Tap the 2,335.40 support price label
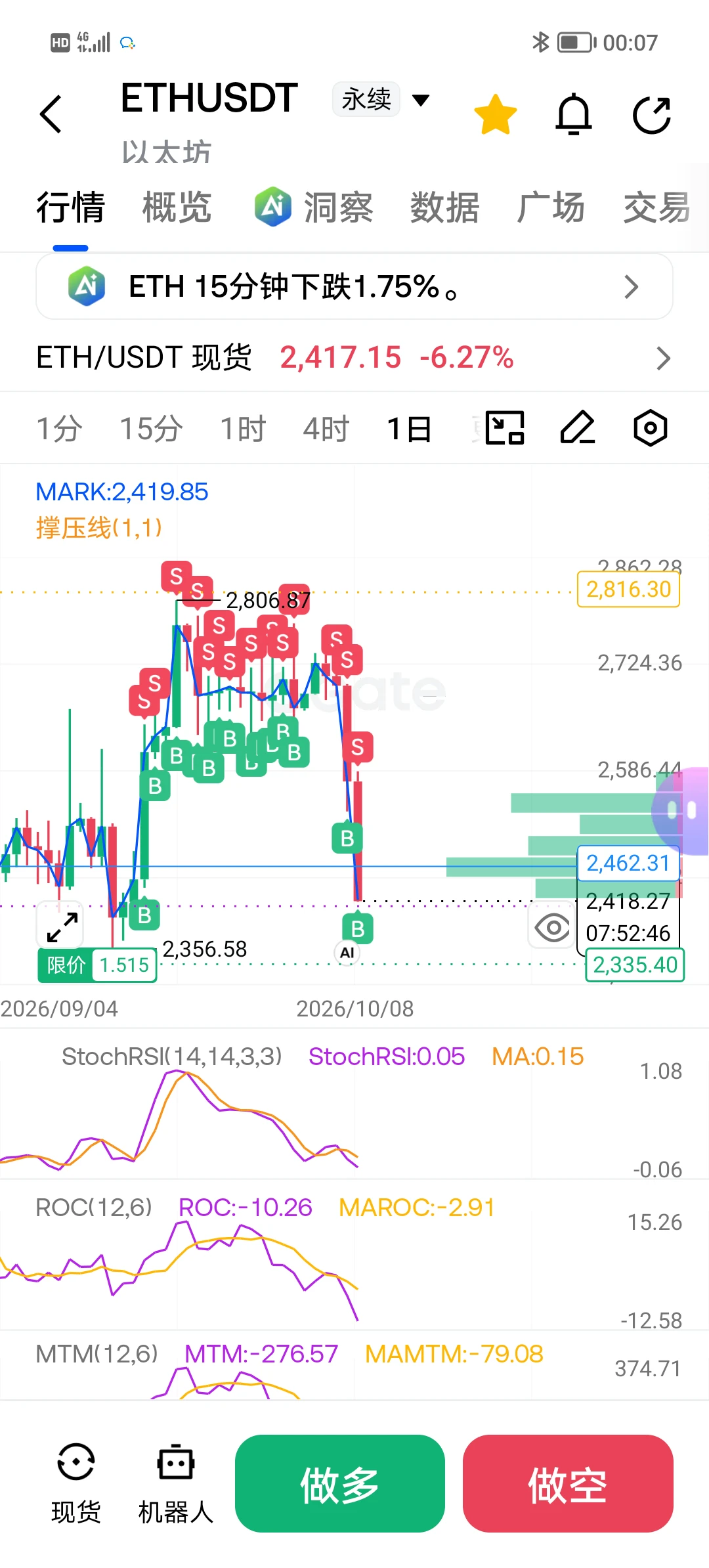Viewport: 709px width, 1568px height. (x=635, y=965)
